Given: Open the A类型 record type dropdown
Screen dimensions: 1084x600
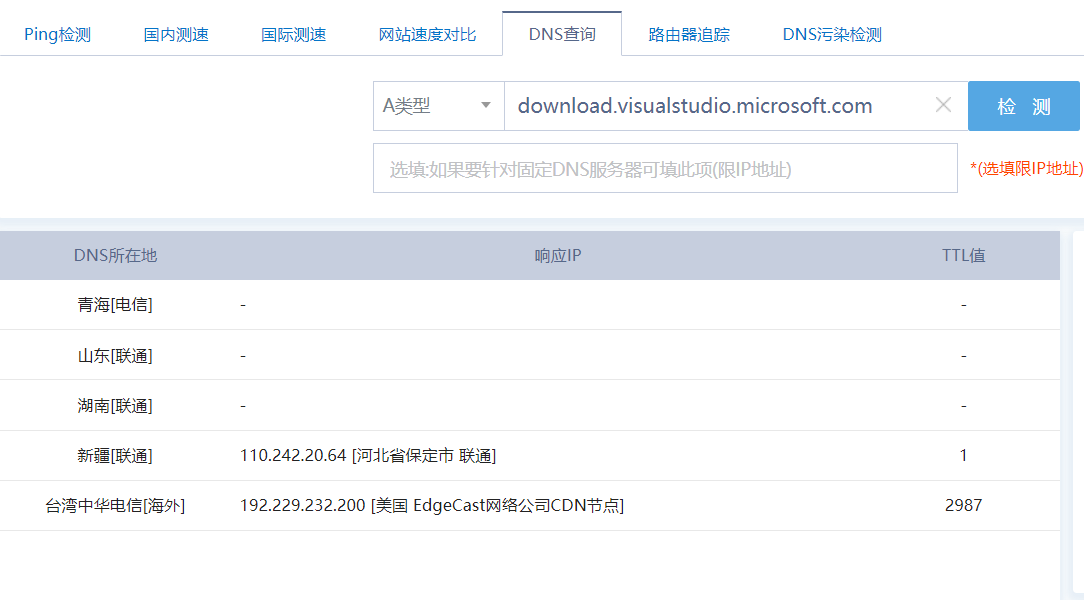Looking at the screenshot, I should pos(438,106).
